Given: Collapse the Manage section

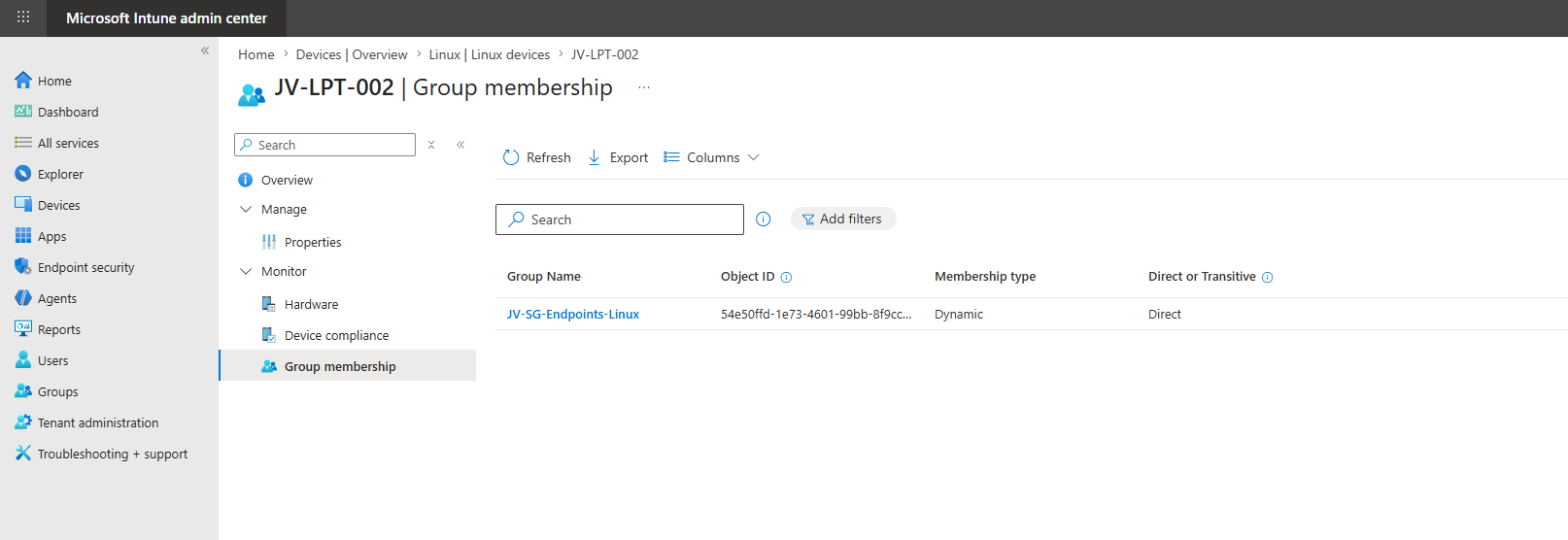Looking at the screenshot, I should tap(246, 209).
